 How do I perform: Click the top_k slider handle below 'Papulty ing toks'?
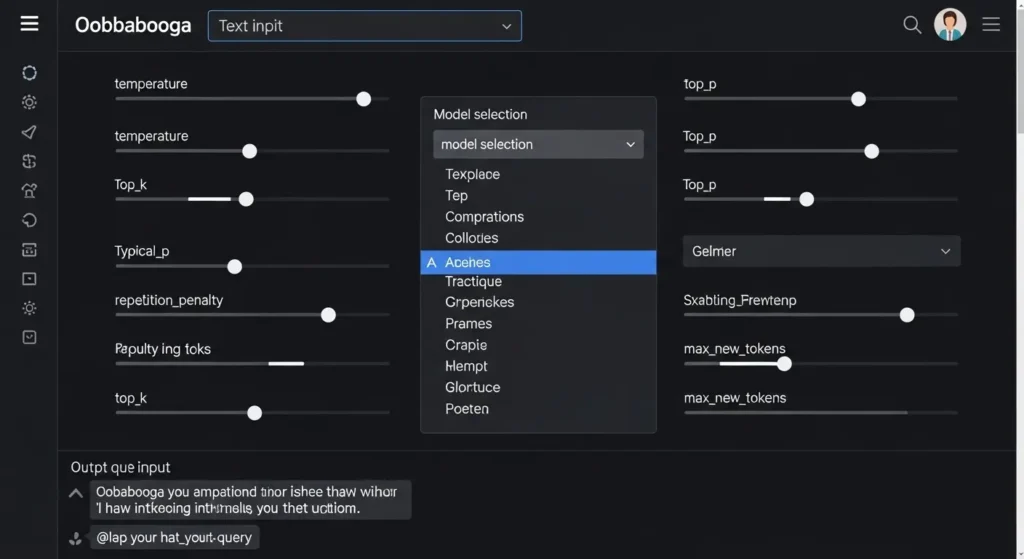tap(255, 413)
